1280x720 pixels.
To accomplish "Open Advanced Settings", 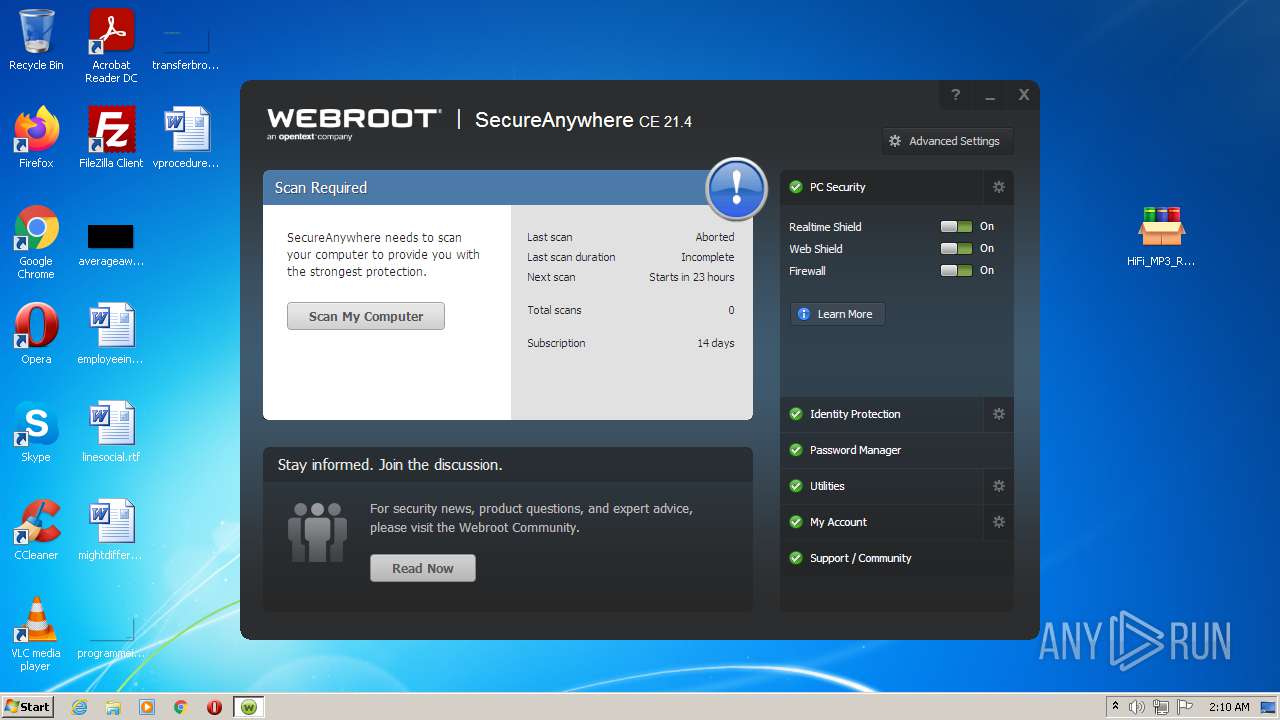I will [x=947, y=141].
